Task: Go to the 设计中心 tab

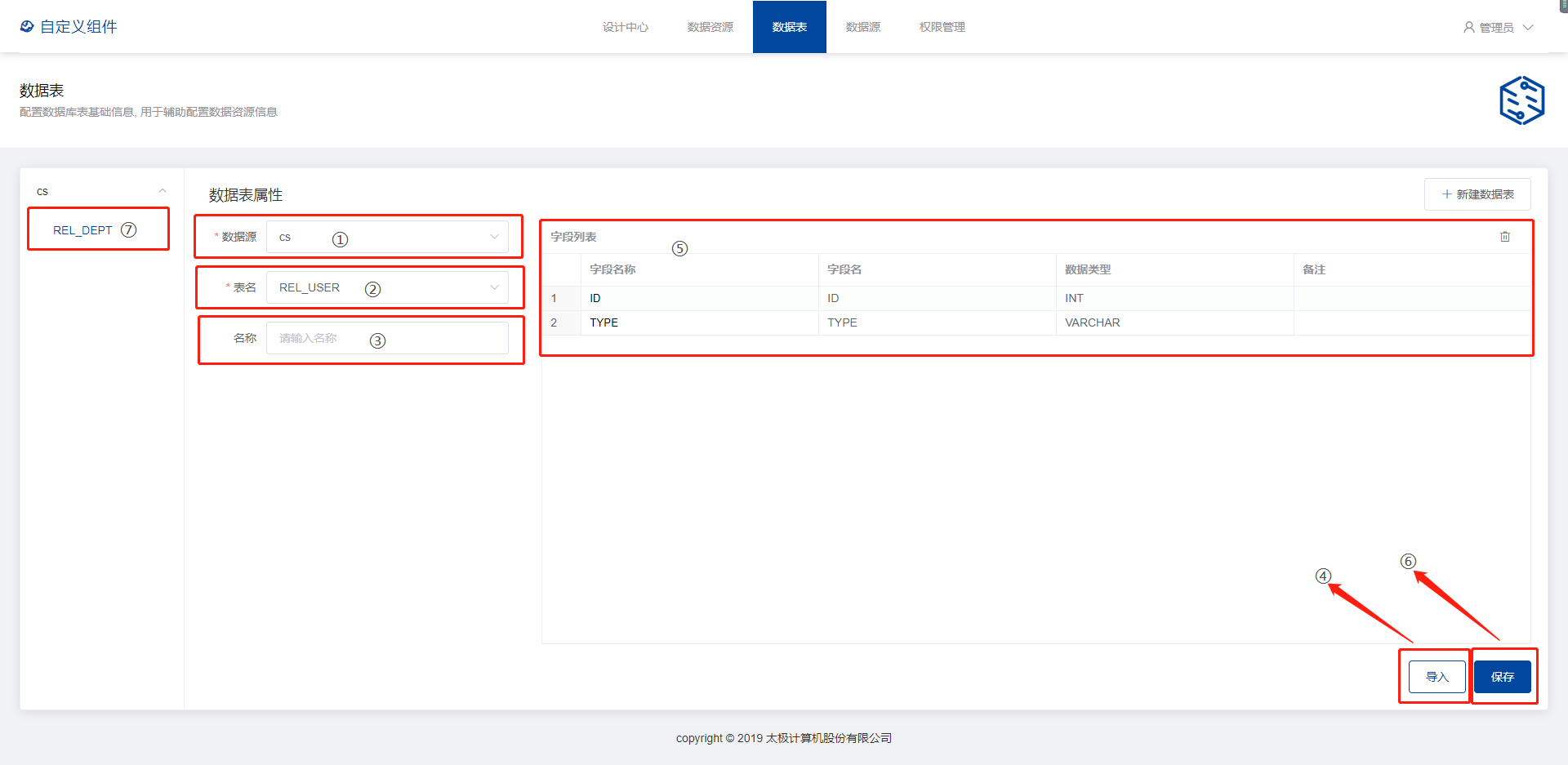Action: click(x=626, y=27)
